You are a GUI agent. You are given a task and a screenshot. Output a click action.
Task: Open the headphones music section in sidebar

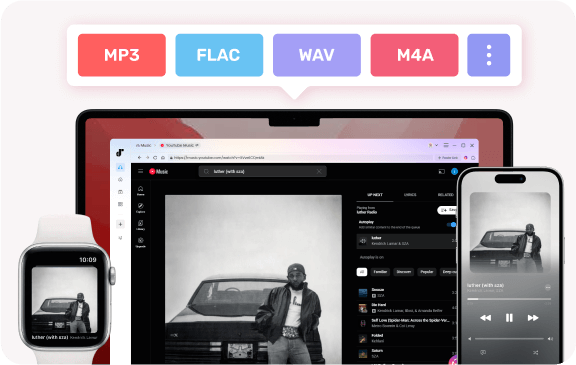click(120, 167)
